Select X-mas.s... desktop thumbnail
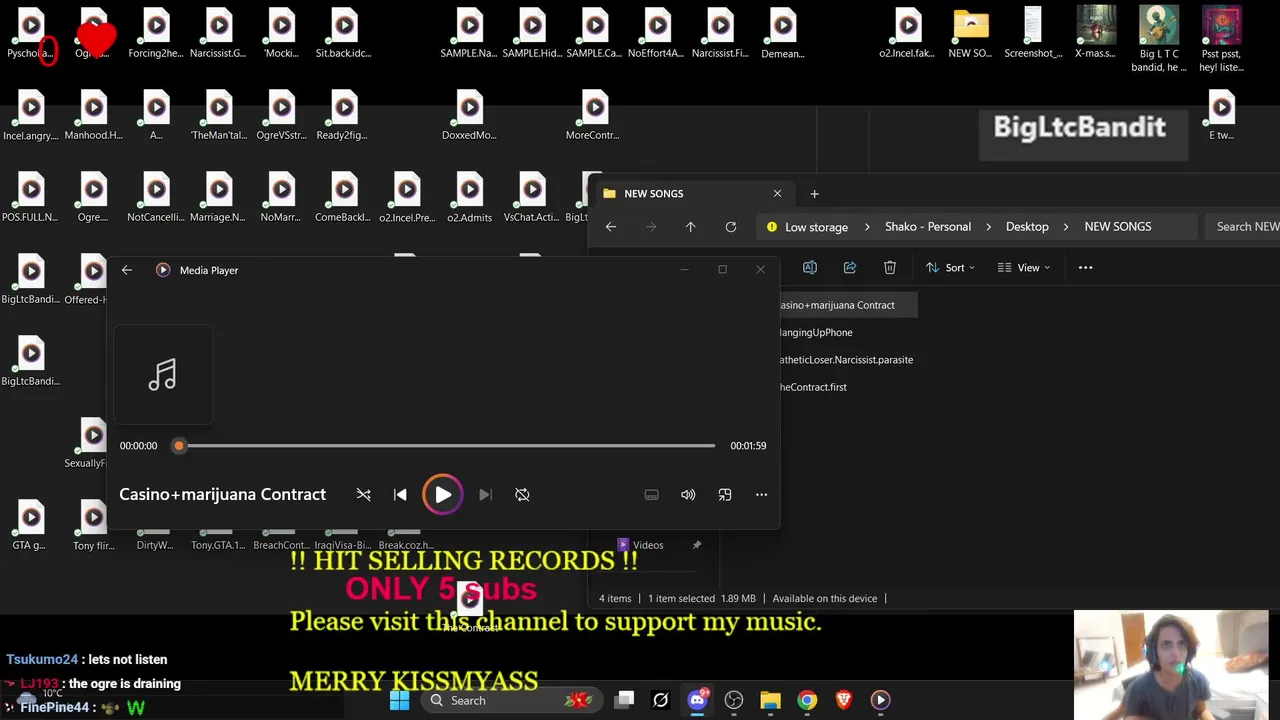Viewport: 1280px width, 720px height. 1096,34
